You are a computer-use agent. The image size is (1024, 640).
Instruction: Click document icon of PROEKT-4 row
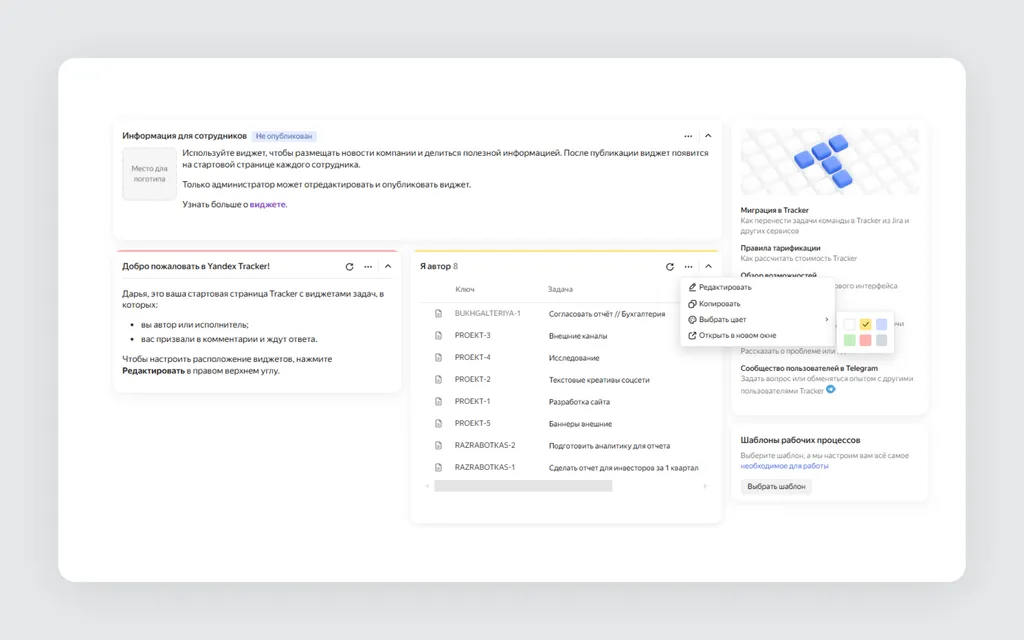438,357
